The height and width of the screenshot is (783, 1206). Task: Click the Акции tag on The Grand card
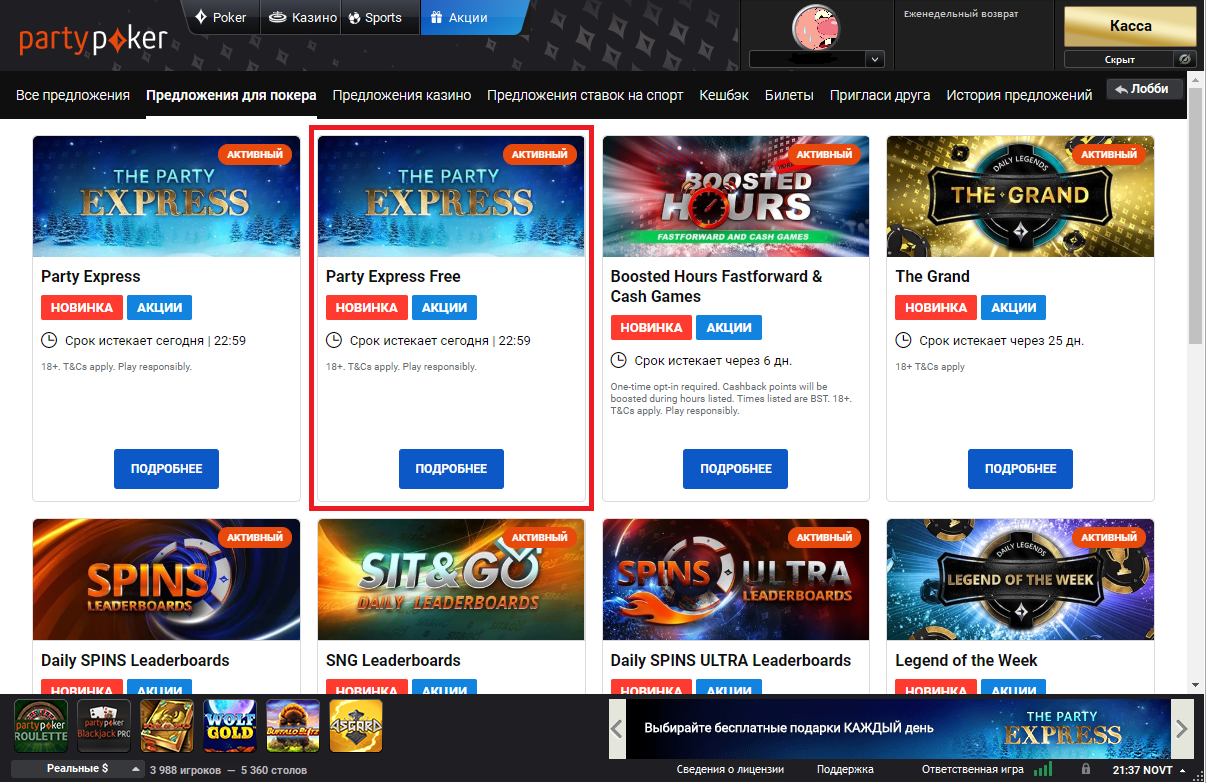tap(1014, 307)
